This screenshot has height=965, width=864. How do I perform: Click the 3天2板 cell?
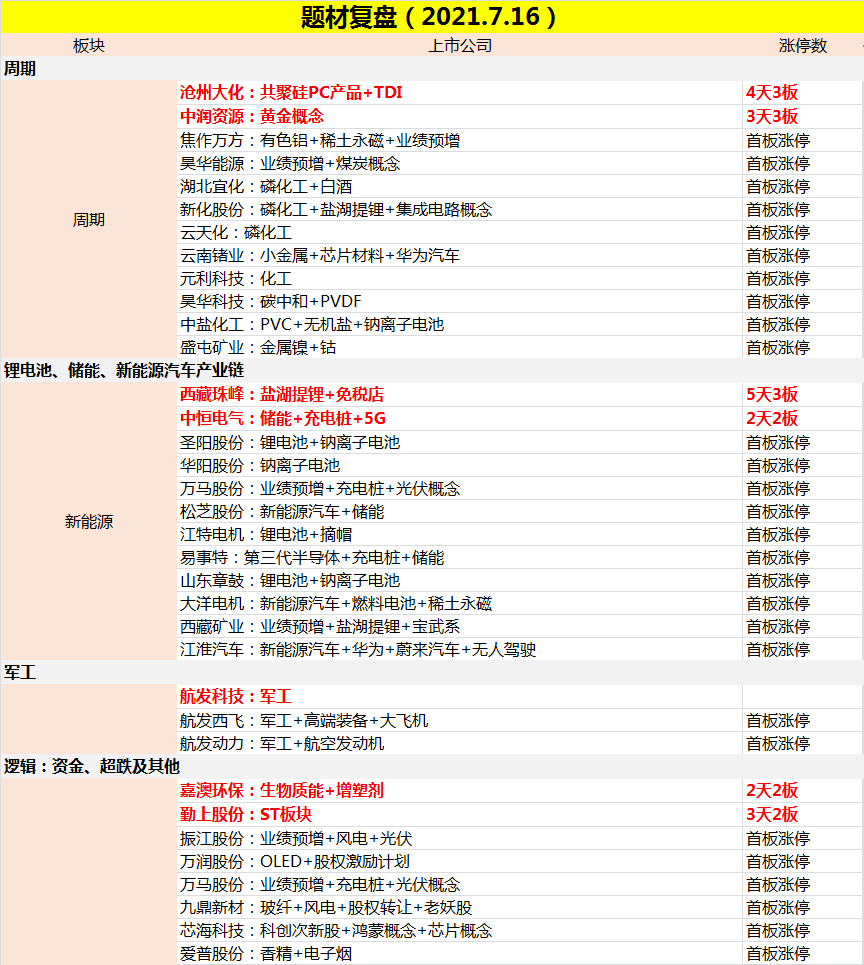(802, 815)
